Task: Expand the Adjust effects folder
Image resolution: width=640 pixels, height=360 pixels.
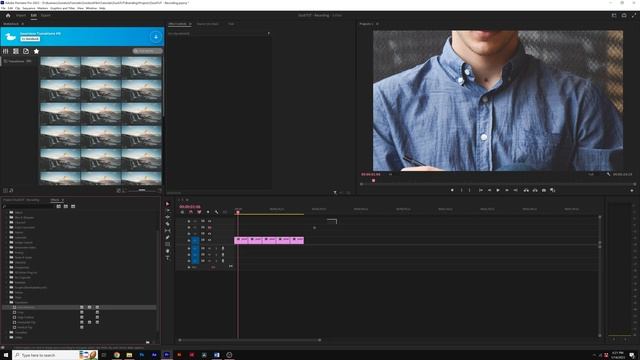Action: point(6,212)
